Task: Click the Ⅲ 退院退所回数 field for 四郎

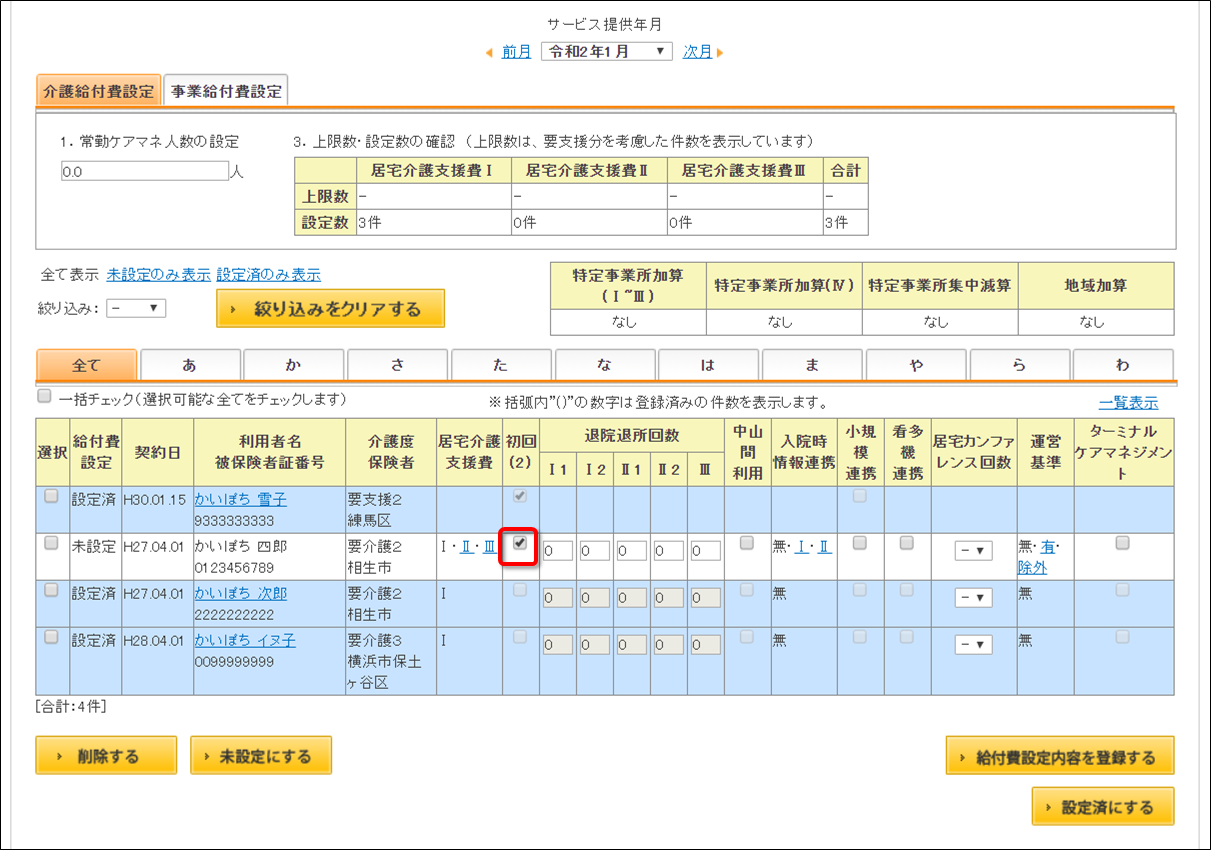Action: coord(705,551)
